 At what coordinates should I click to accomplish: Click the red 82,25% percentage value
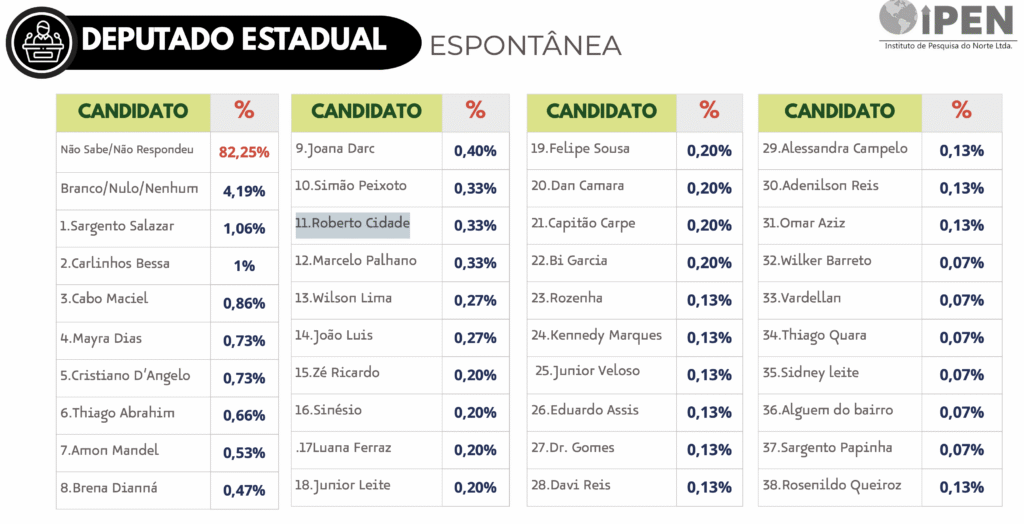pyautogui.click(x=244, y=152)
